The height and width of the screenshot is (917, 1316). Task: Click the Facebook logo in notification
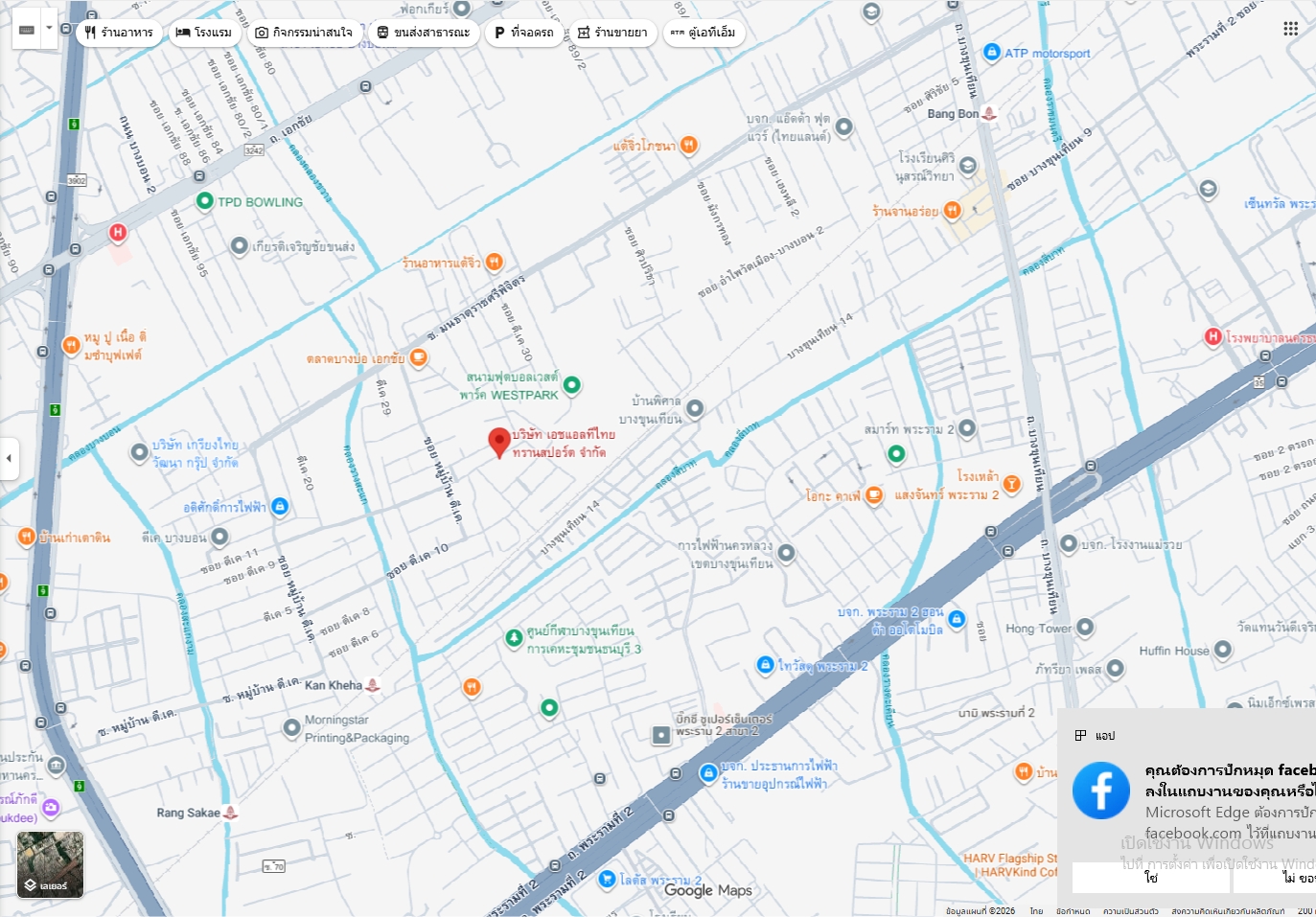click(x=1101, y=791)
